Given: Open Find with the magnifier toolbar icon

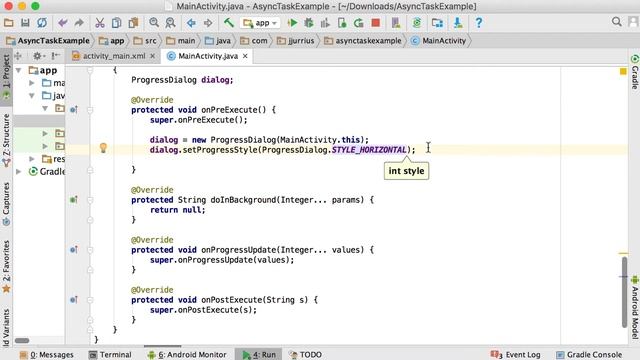Looking at the screenshot, I should tap(154, 23).
